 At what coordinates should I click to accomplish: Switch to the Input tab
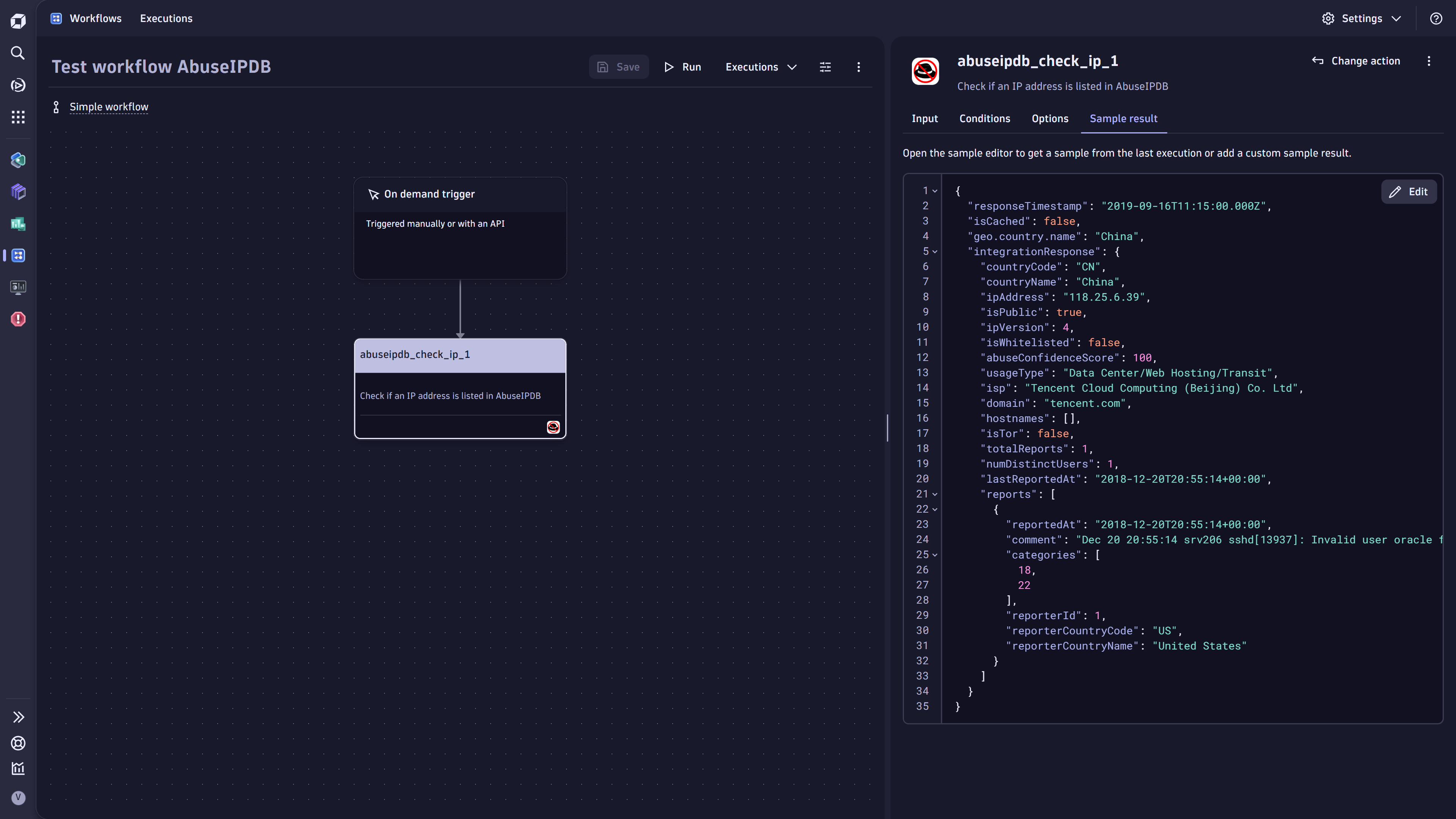click(925, 119)
